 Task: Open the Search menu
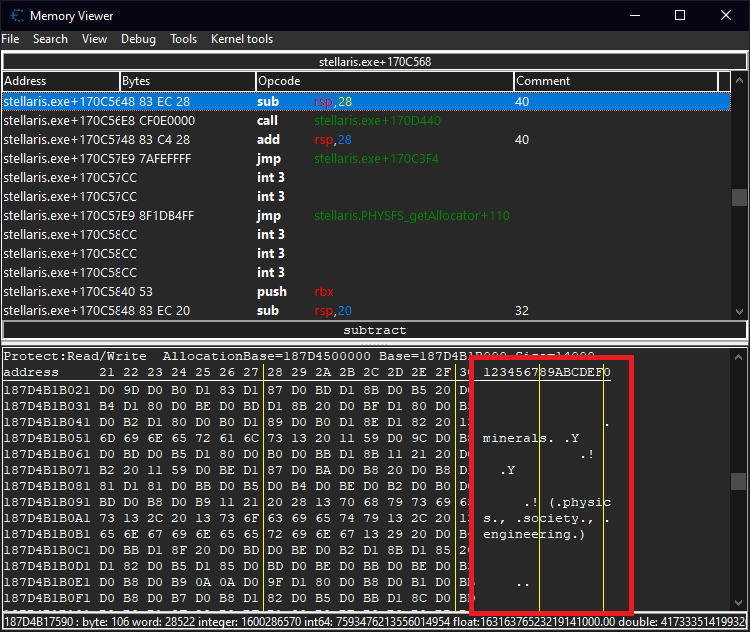(x=50, y=39)
